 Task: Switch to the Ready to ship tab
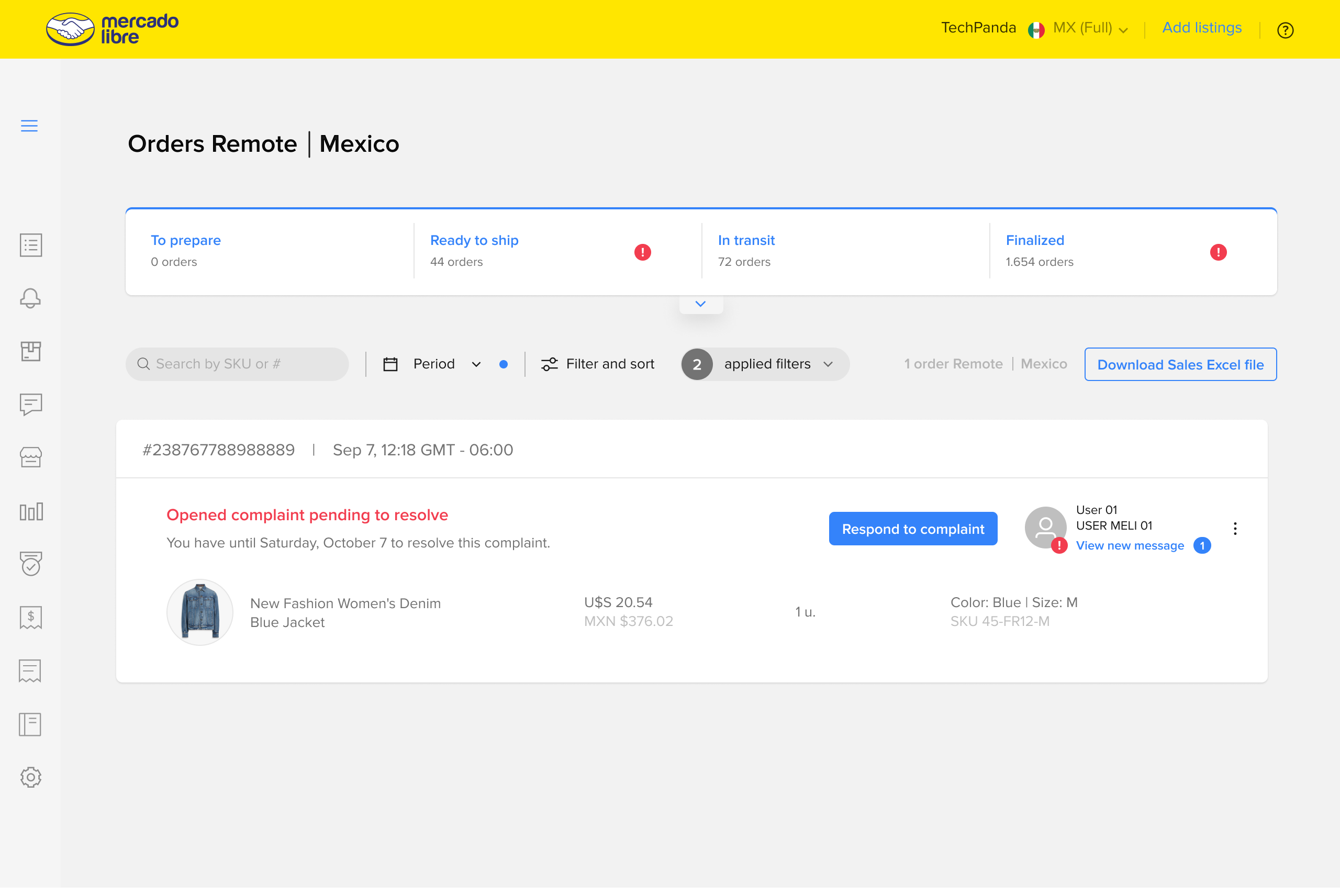click(474, 241)
